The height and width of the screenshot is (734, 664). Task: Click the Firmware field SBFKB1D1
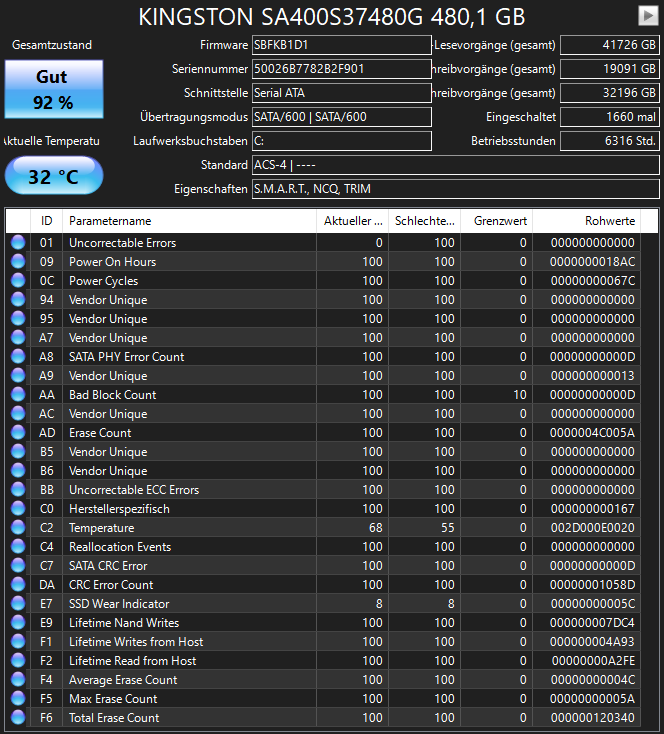pos(341,45)
